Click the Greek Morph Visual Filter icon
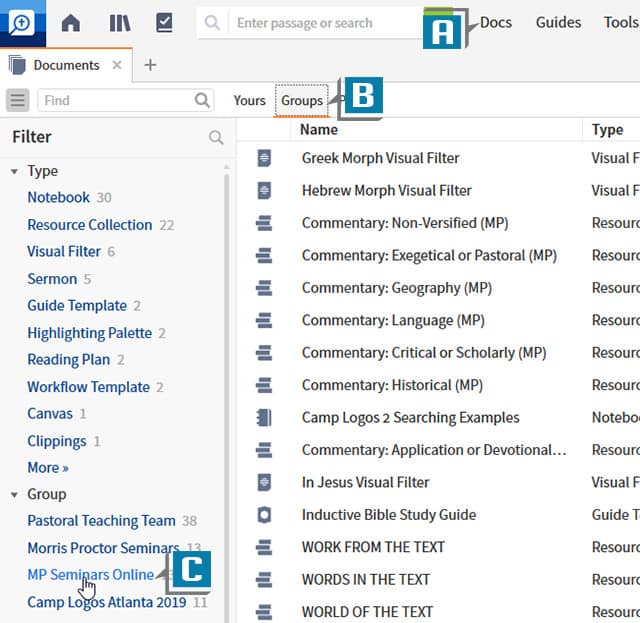The width and height of the screenshot is (640, 623). [264, 158]
